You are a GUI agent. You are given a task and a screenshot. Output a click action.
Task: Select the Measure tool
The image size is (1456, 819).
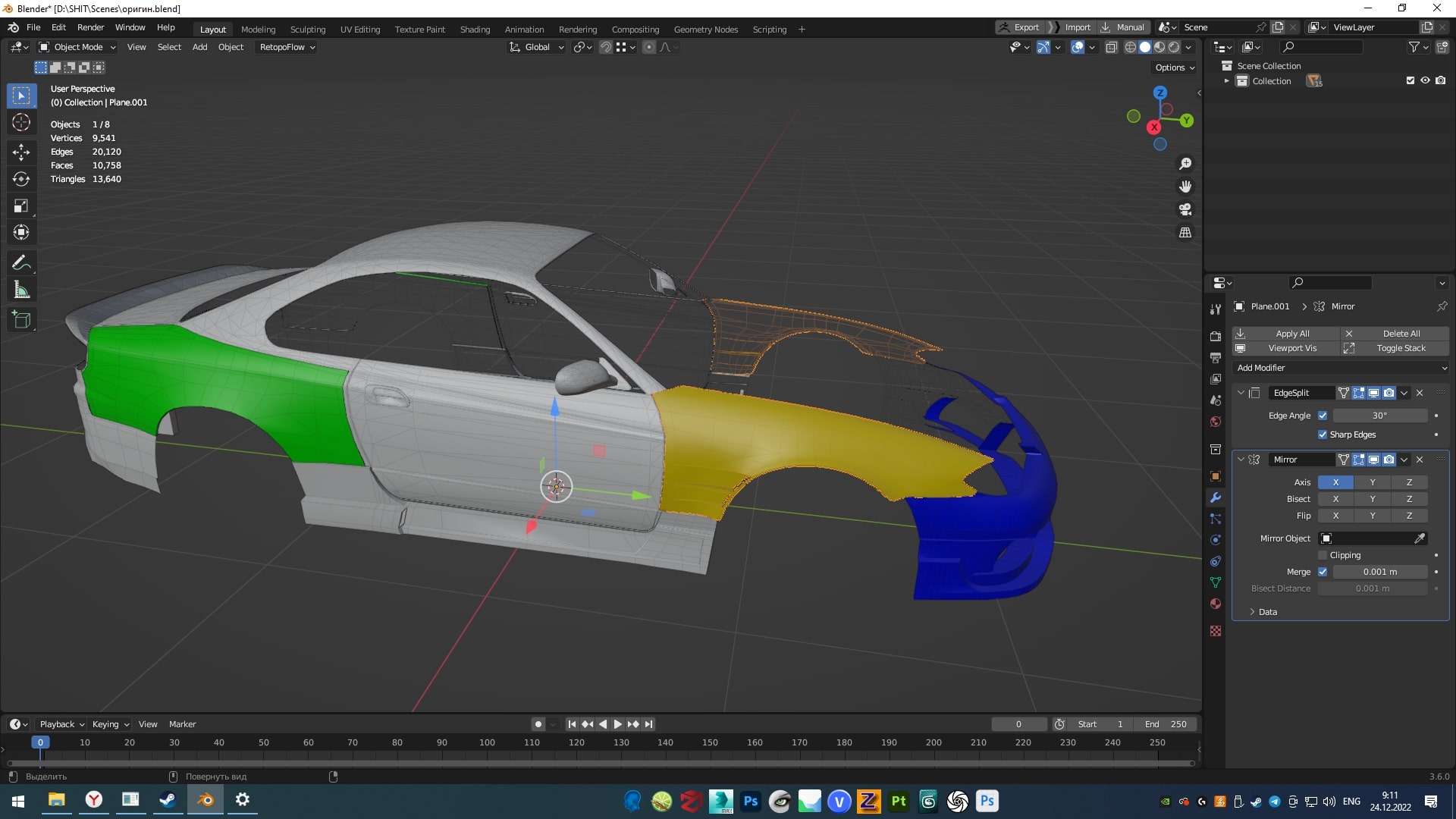[x=21, y=290]
